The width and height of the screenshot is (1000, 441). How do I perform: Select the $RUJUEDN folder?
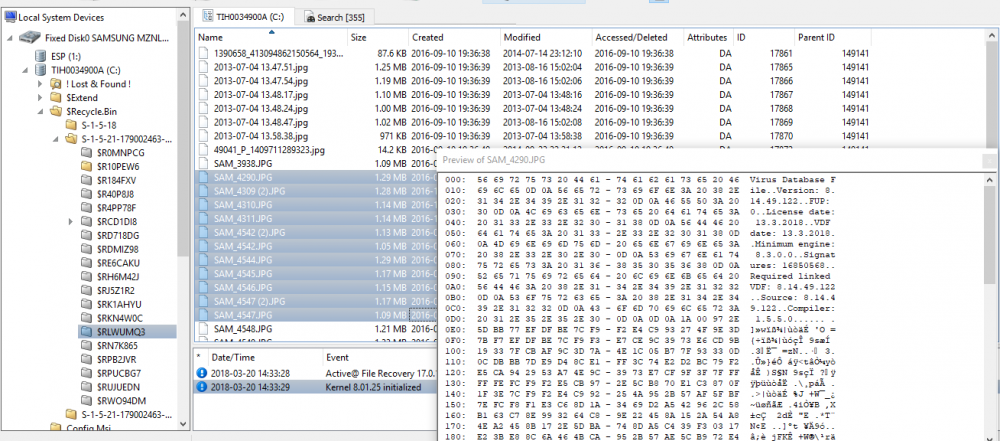click(118, 387)
